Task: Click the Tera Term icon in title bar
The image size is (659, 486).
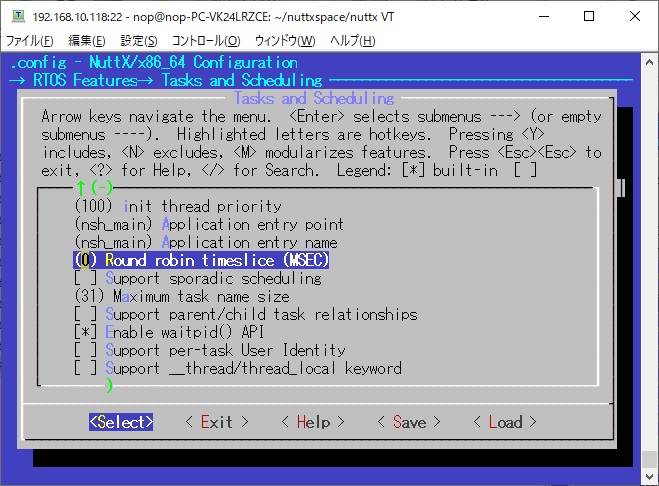Action: pyautogui.click(x=18, y=16)
